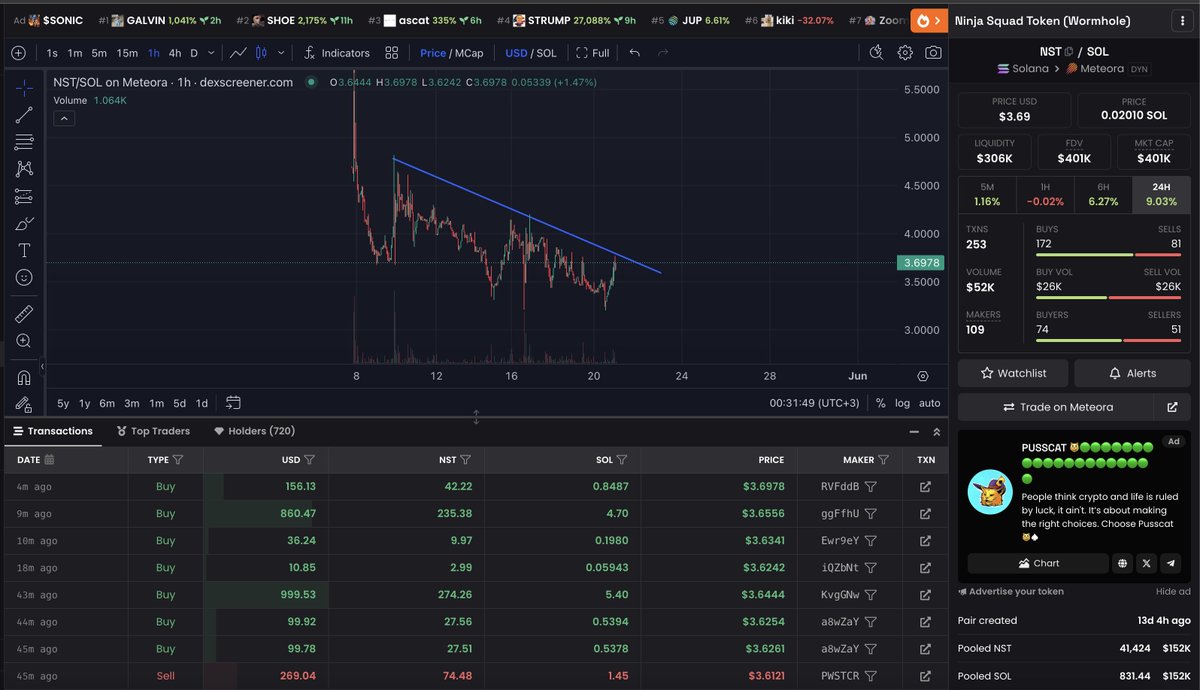This screenshot has width=1200, height=690.
Task: Open the emoji sticker tool
Action: coord(24,277)
